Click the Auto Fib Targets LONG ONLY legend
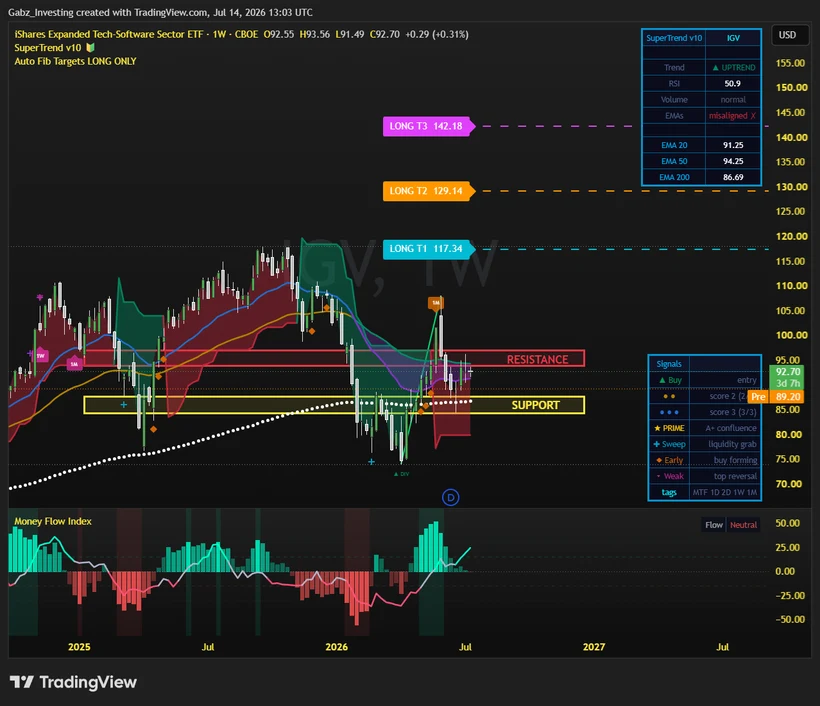Image resolution: width=820 pixels, height=706 pixels. [x=75, y=61]
